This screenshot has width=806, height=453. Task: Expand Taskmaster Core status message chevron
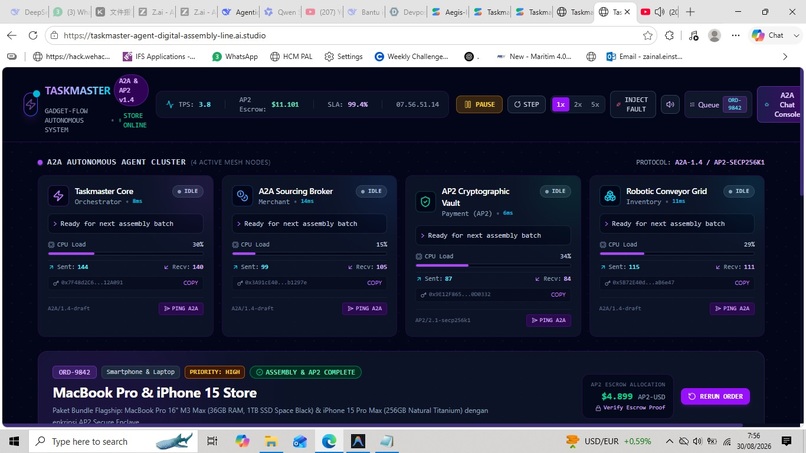(55, 224)
